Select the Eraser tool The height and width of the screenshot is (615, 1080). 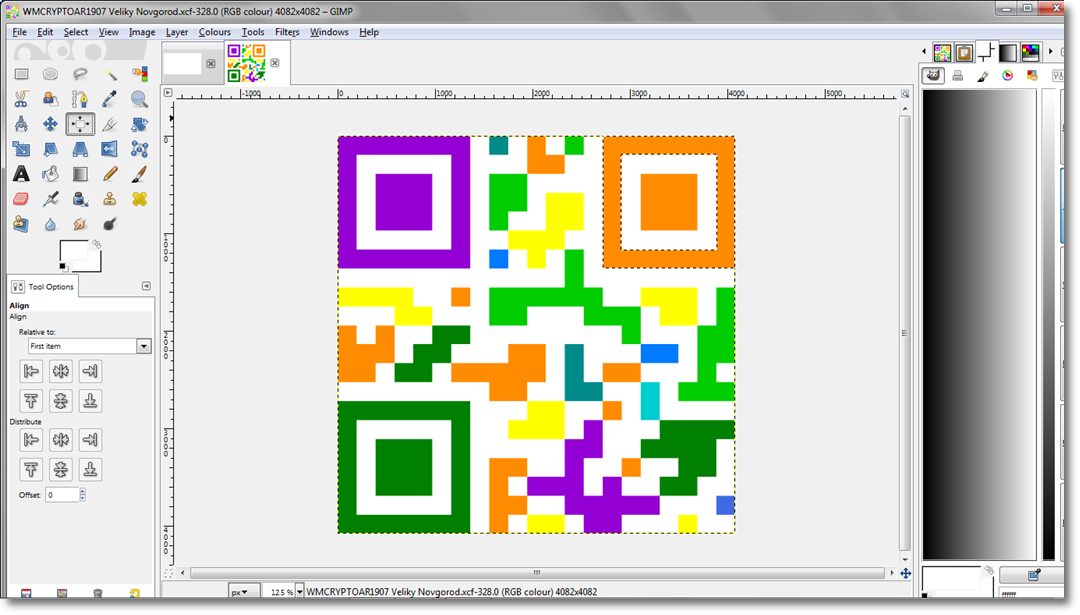[x=21, y=199]
